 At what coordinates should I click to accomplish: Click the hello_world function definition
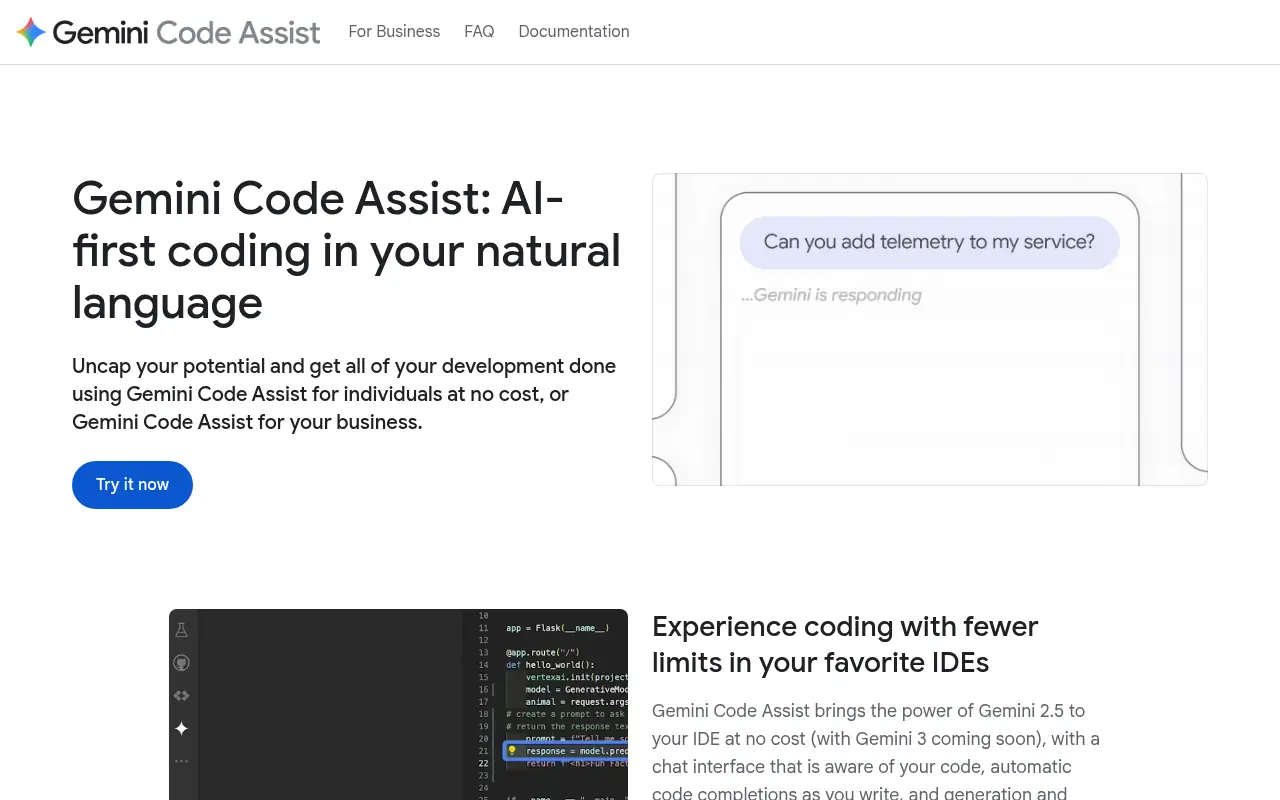pyautogui.click(x=565, y=665)
